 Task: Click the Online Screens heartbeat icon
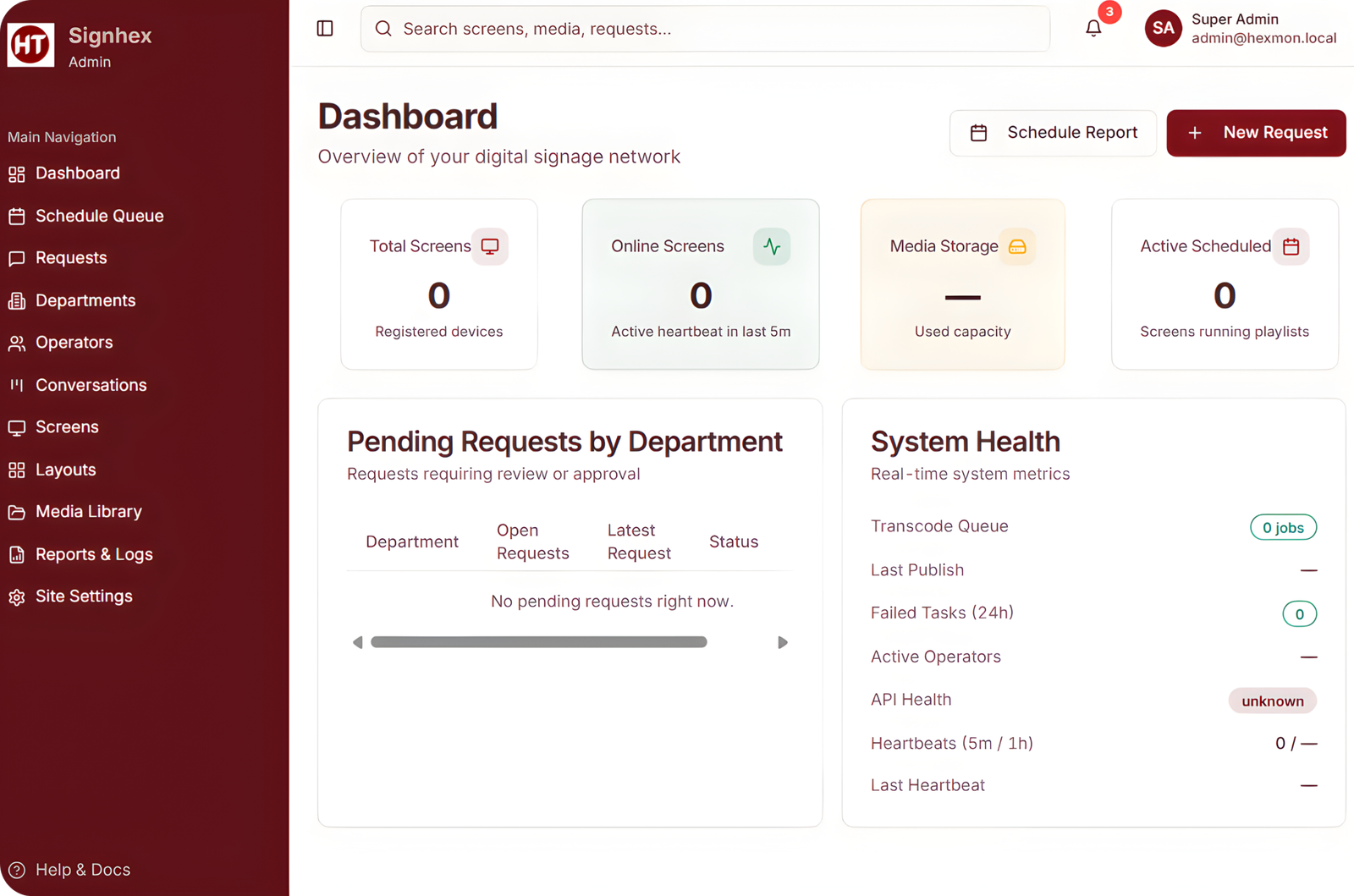point(772,246)
